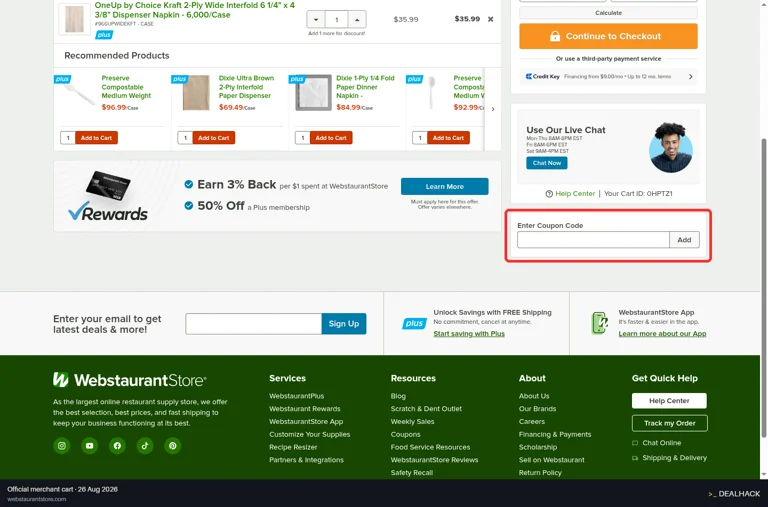Click the newsletter email input field
Image resolution: width=768 pixels, height=507 pixels.
coord(254,324)
